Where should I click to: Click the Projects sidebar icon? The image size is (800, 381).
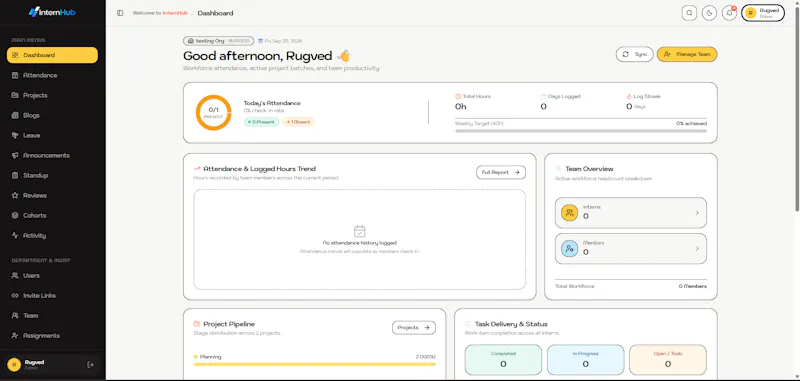15,95
